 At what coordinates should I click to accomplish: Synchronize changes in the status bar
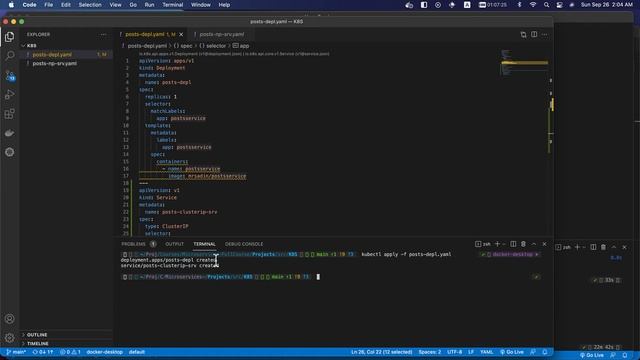click(x=43, y=352)
